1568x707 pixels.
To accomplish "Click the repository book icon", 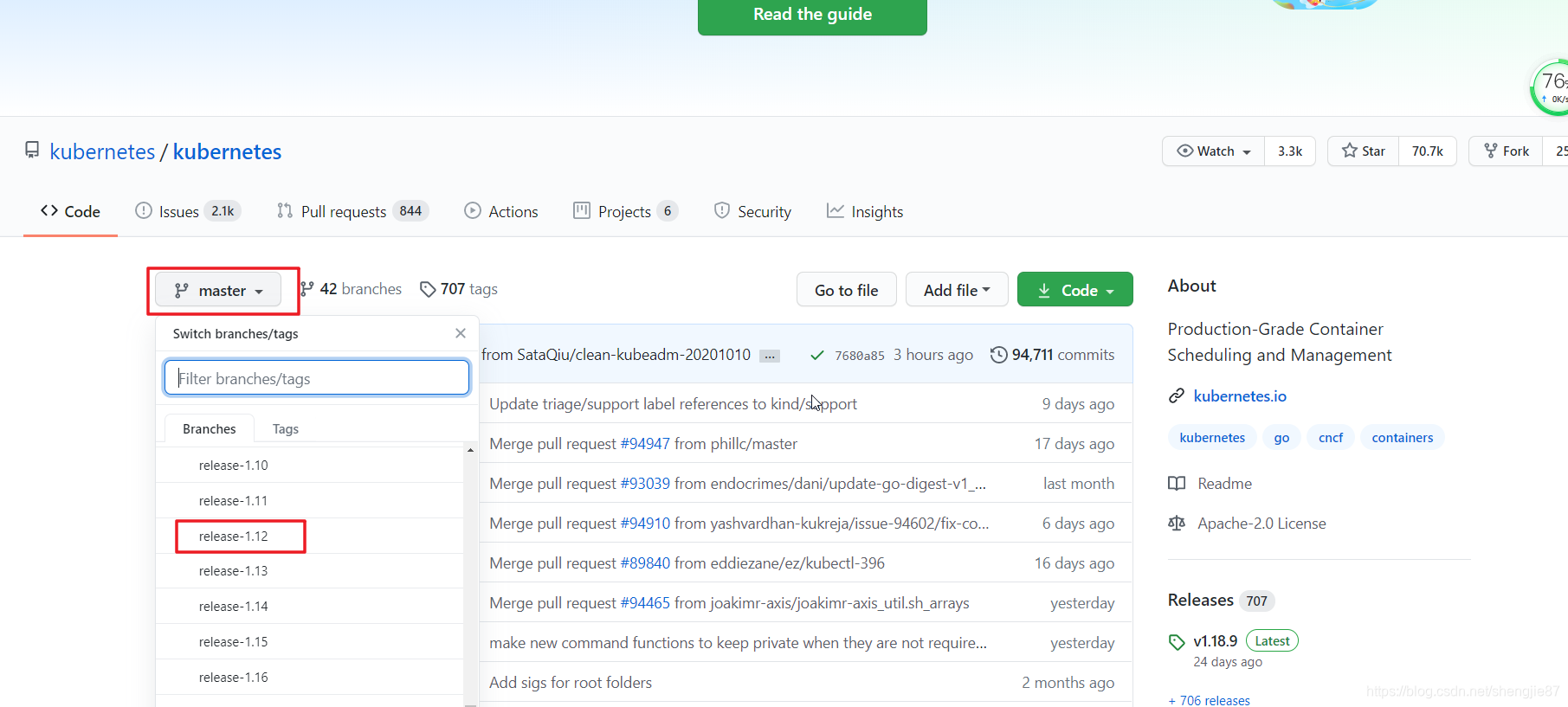I will pyautogui.click(x=32, y=151).
